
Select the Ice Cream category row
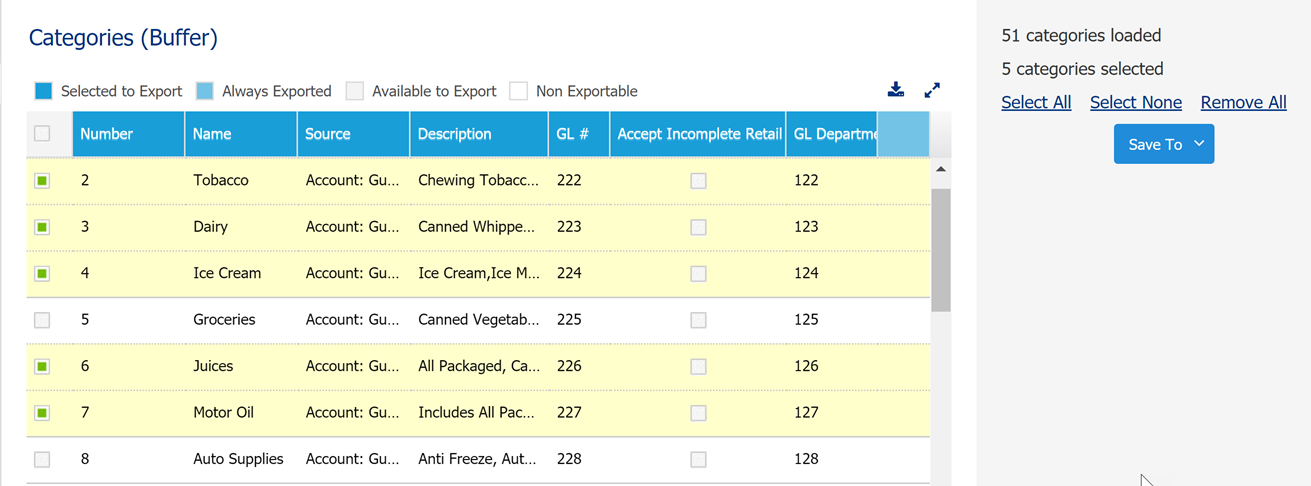tap(478, 273)
